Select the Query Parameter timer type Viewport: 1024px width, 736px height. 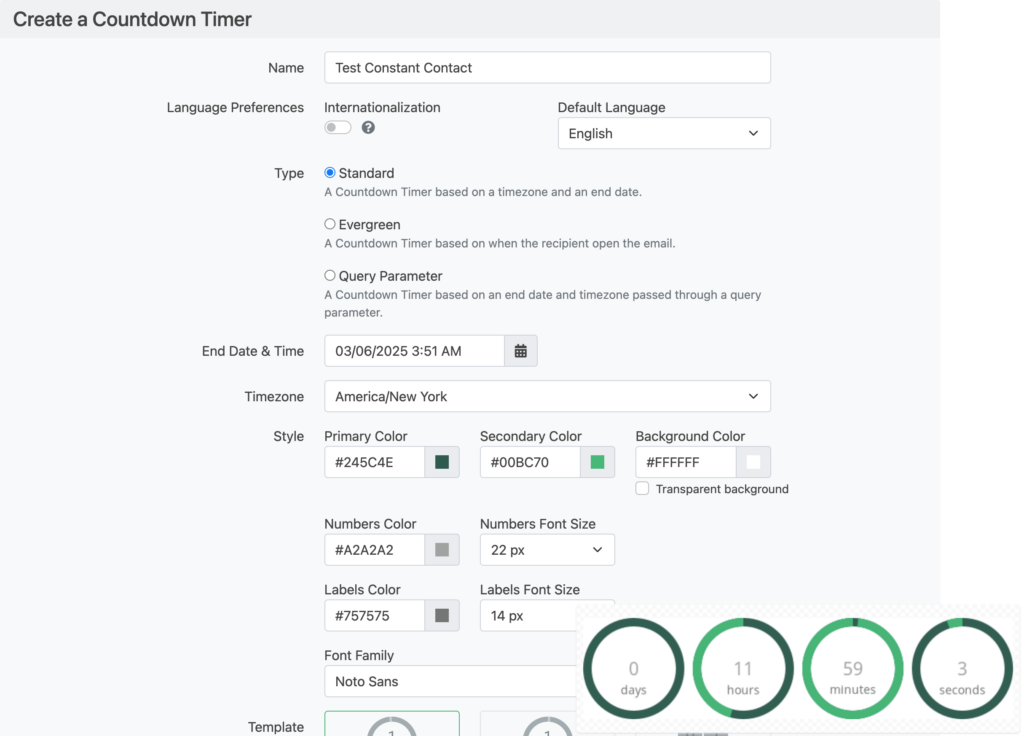pyautogui.click(x=329, y=275)
